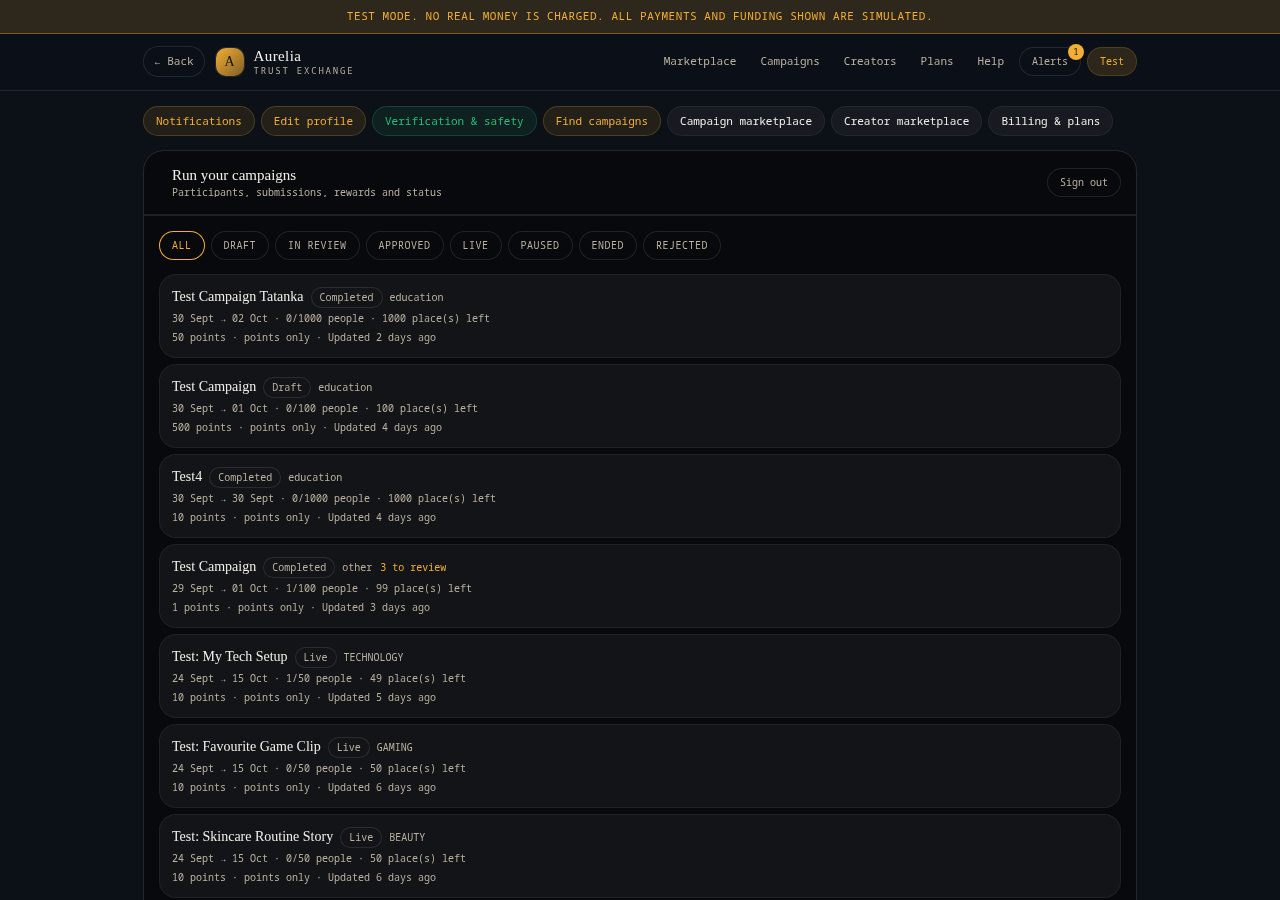Click the "3 to review" label
Viewport: 1280px width, 900px height.
(x=413, y=568)
